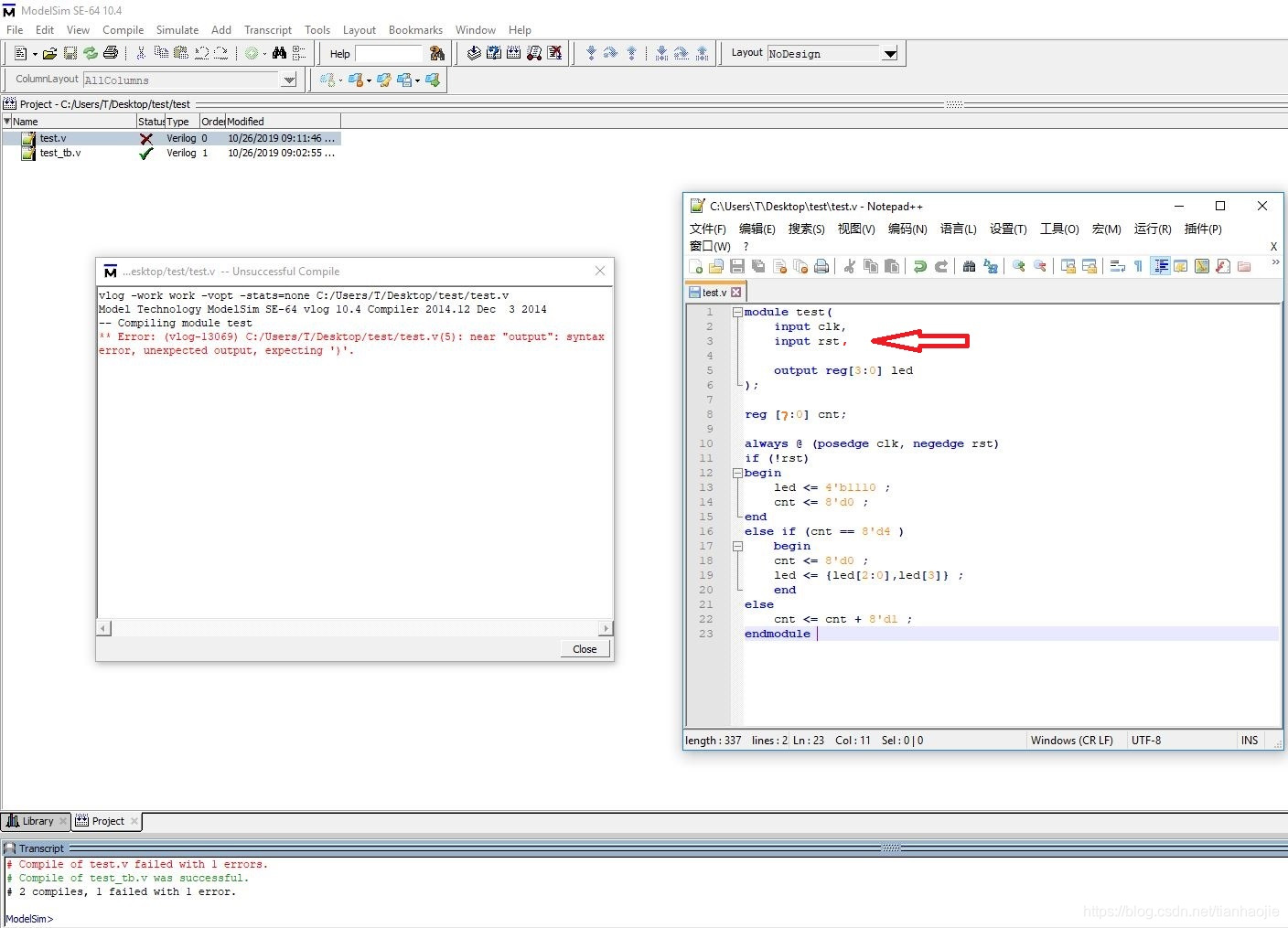Click left arrow of compile dialog scrollbar
The image size is (1288, 928).
[x=104, y=628]
